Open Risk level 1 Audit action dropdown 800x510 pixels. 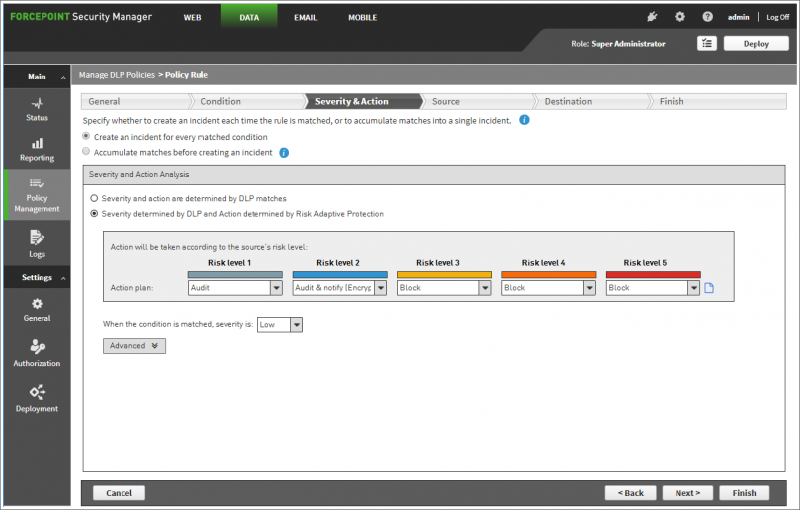click(235, 288)
